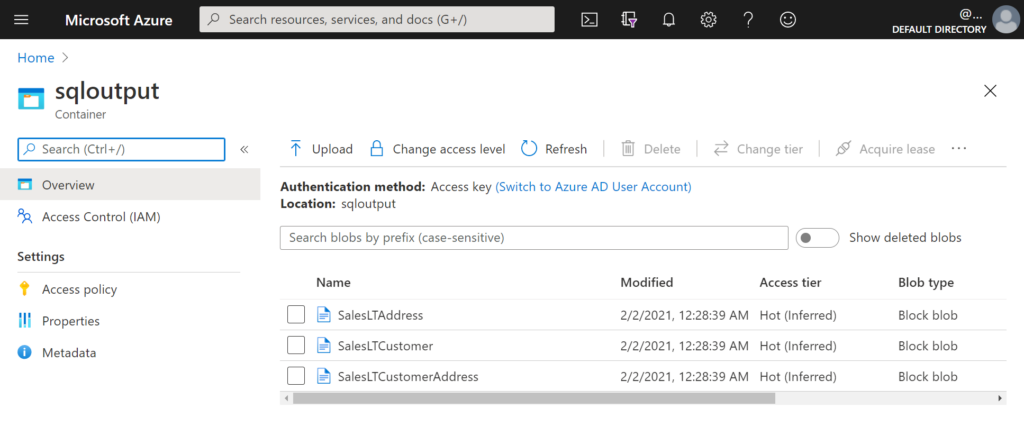
Task: Click the Change tier arrows icon
Action: tap(720, 149)
